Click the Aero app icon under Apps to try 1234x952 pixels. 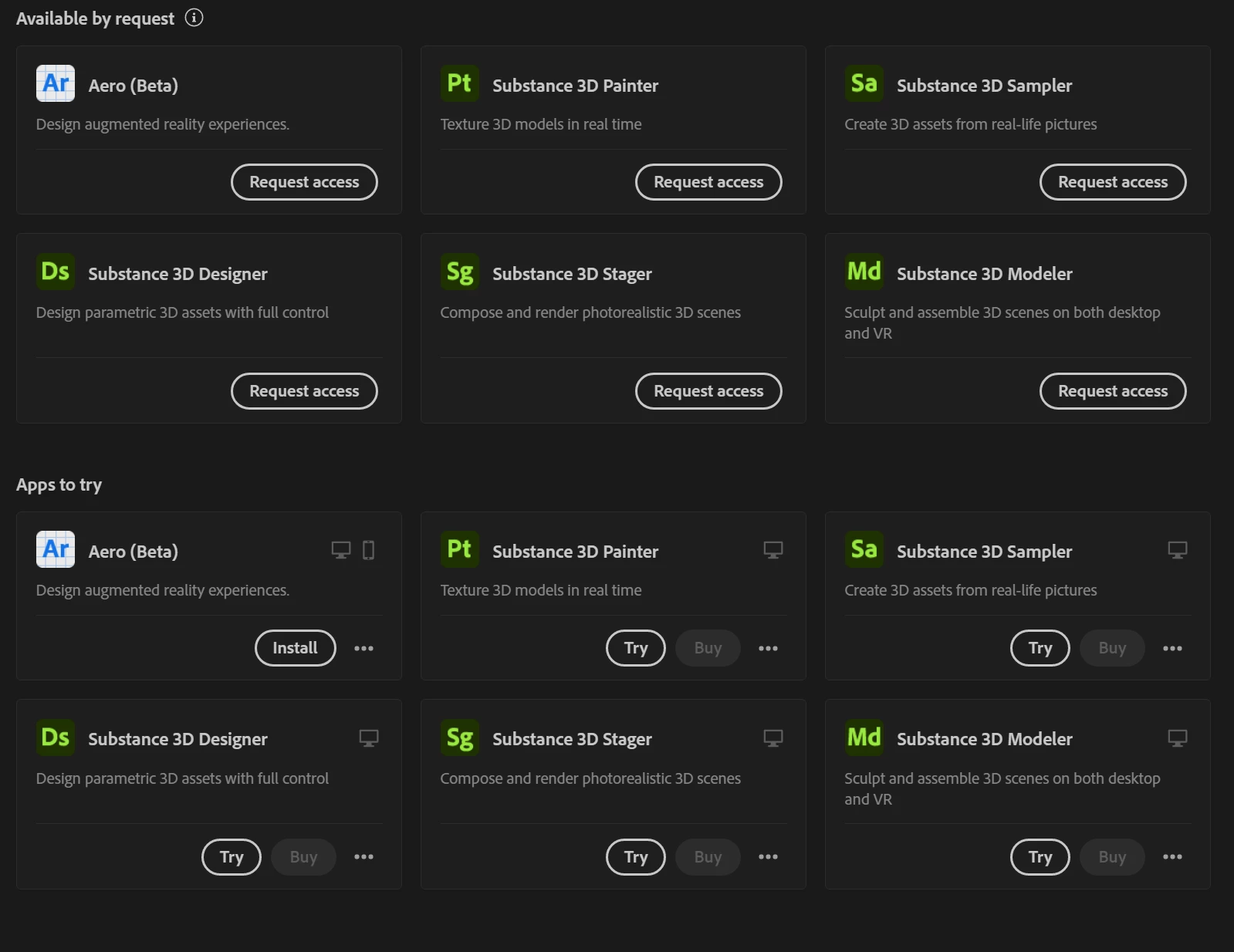click(56, 549)
